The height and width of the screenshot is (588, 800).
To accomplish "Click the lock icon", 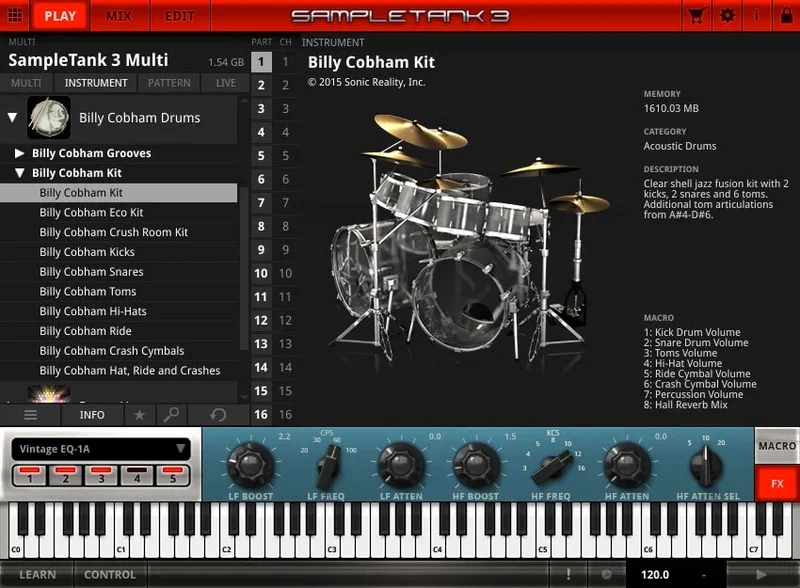I will [786, 16].
